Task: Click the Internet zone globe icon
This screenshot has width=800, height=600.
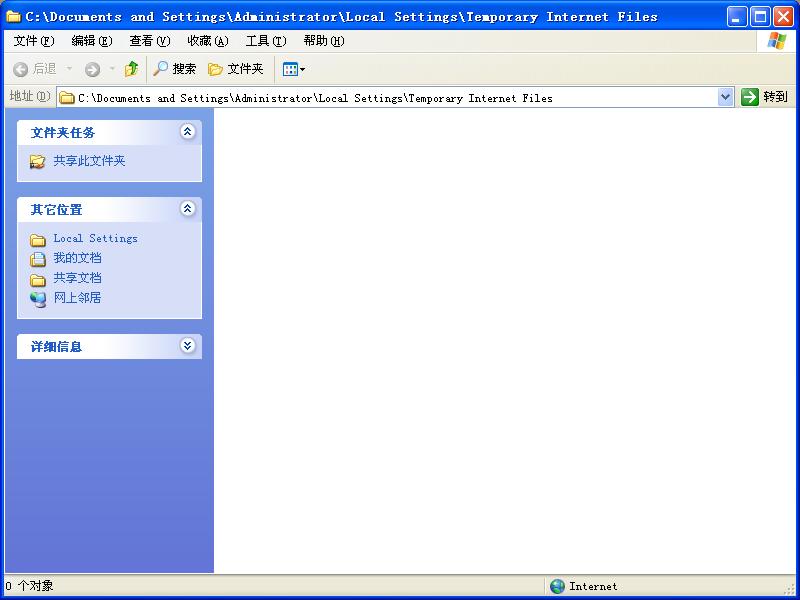Action: (557, 586)
